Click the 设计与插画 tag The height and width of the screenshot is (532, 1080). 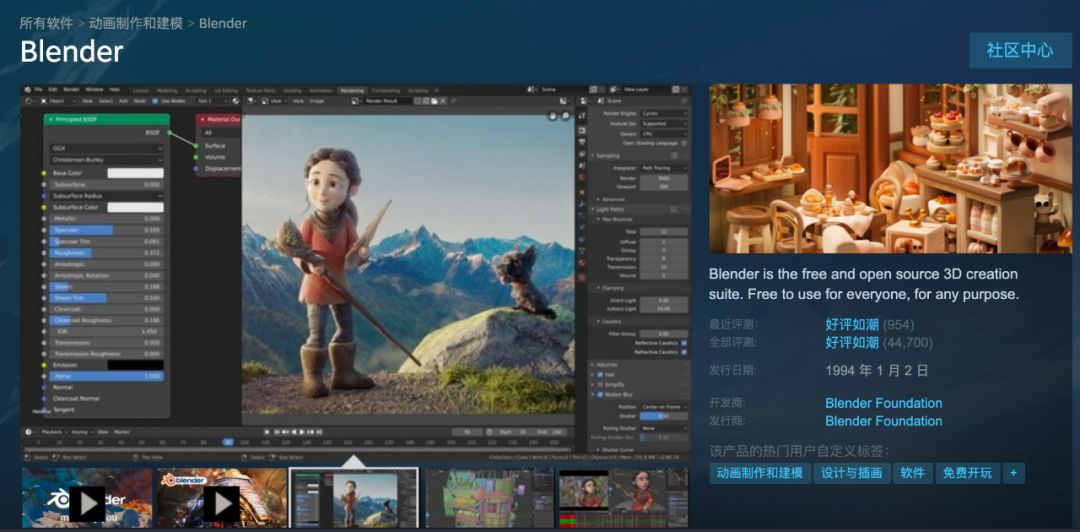tap(852, 473)
